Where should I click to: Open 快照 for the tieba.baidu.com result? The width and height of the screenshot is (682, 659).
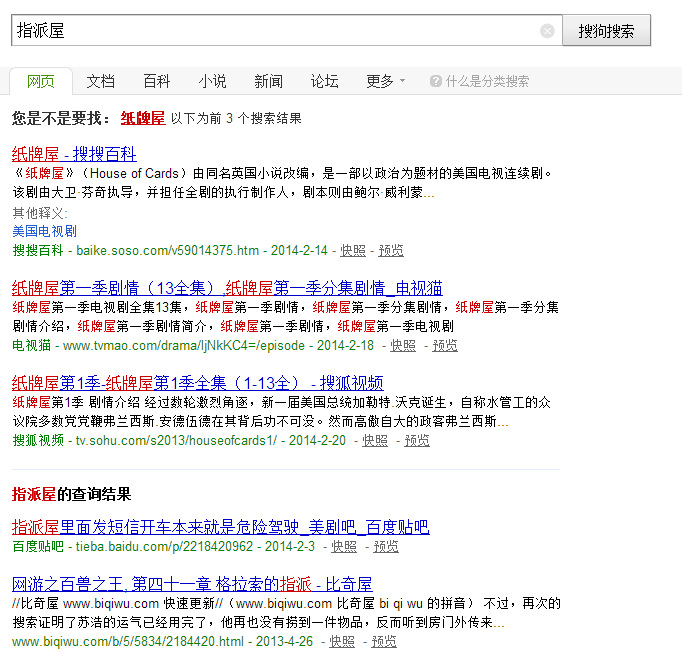(x=344, y=547)
